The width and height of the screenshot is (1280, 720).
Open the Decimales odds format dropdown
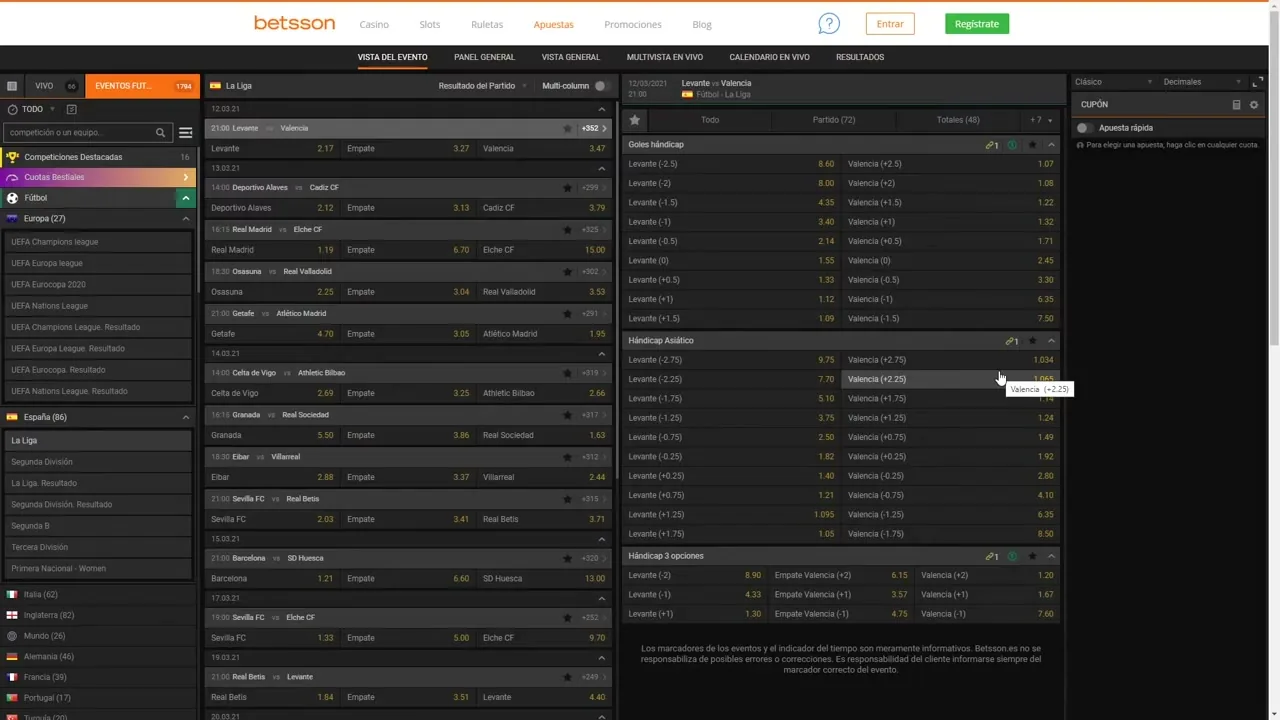point(1202,82)
